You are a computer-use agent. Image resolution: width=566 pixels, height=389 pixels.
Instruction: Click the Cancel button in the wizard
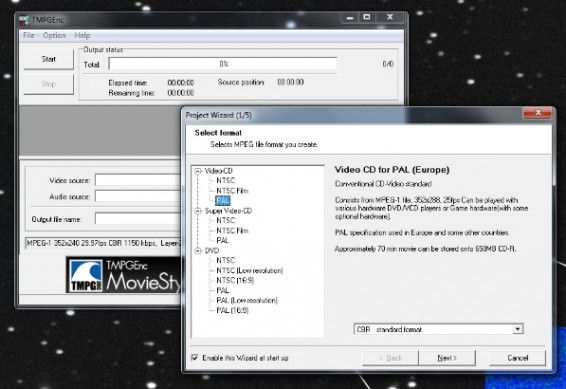(x=518, y=358)
